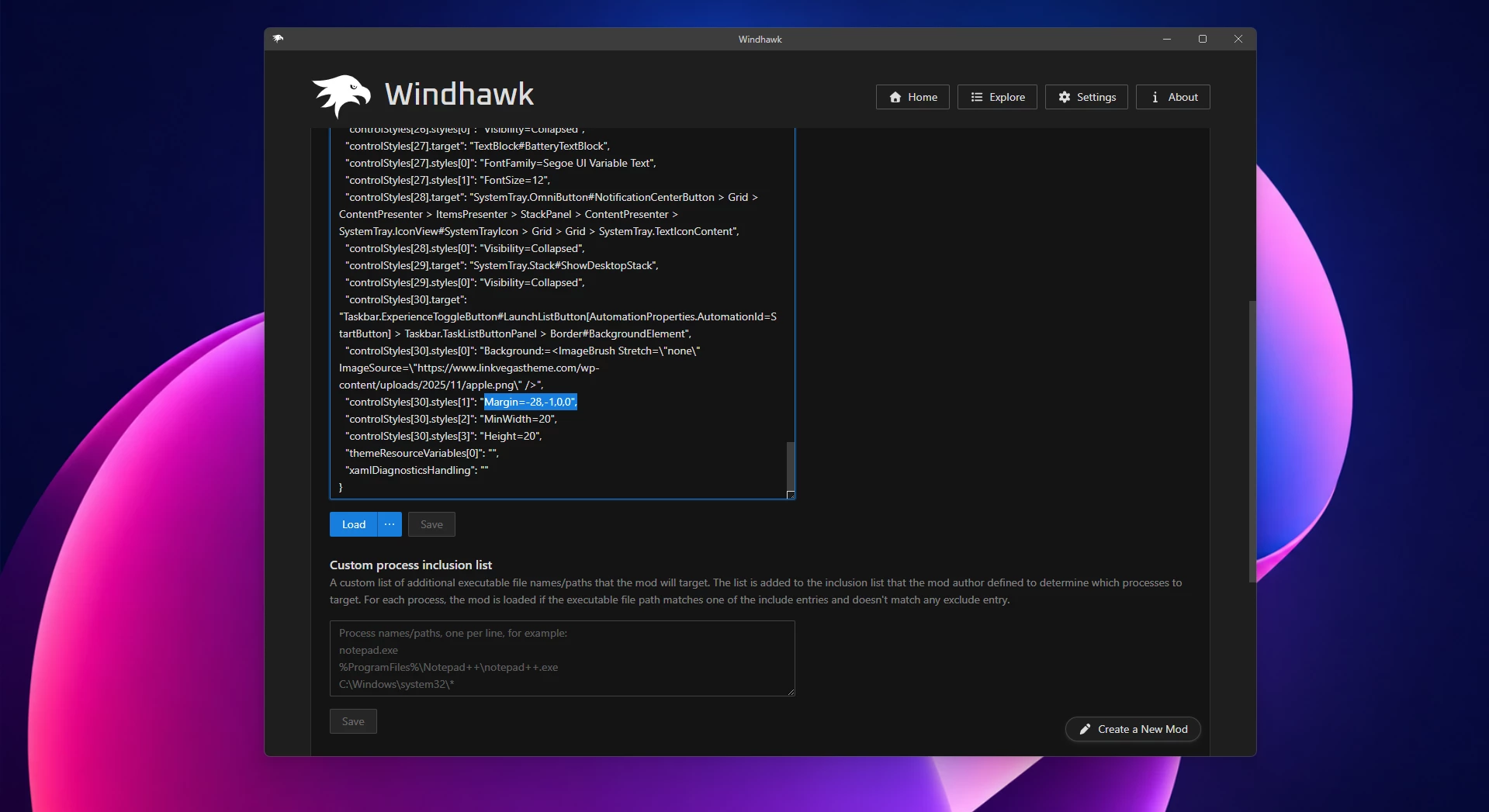Image resolution: width=1489 pixels, height=812 pixels.
Task: Click the TextBlock#BatteryTextBlock target line
Action: click(478, 146)
